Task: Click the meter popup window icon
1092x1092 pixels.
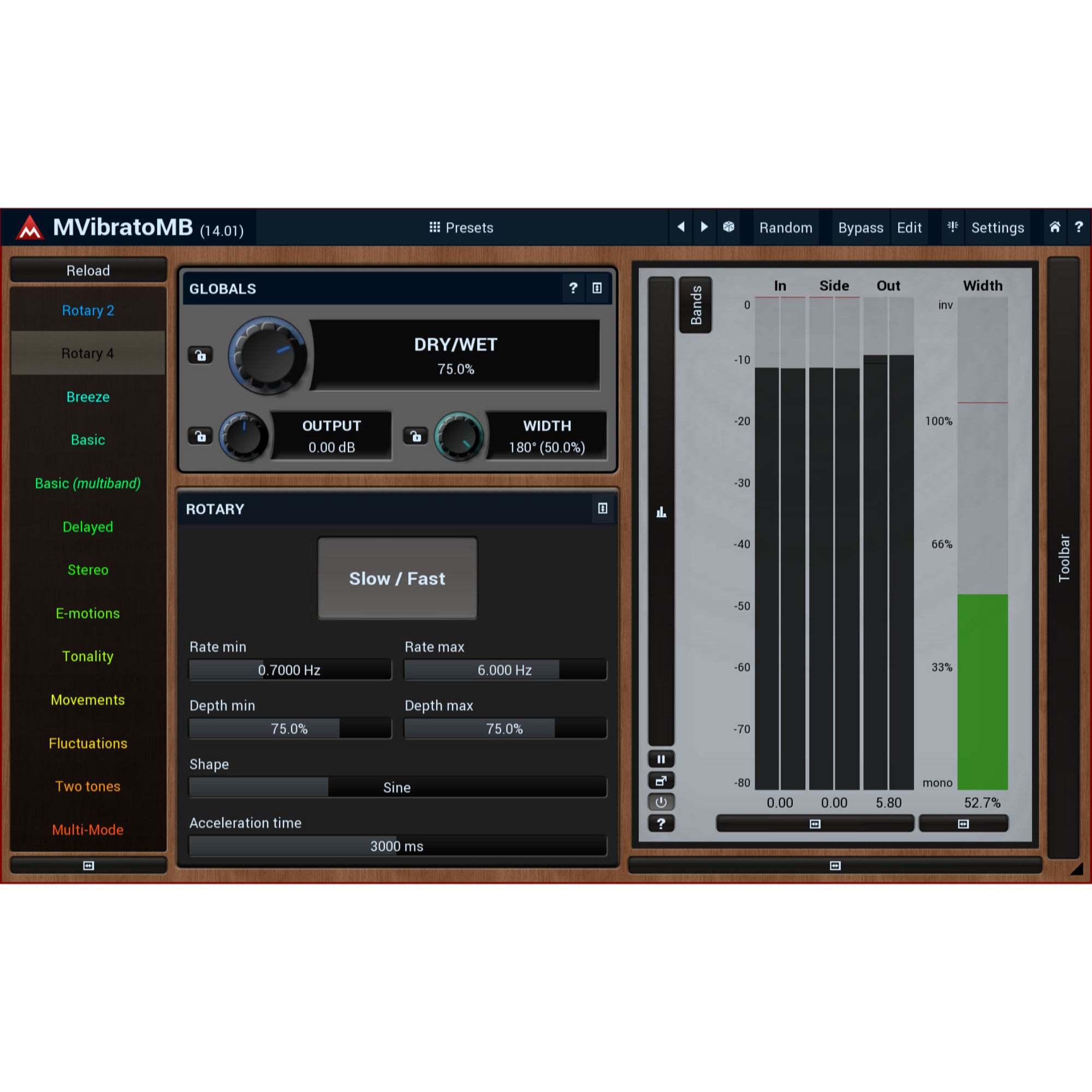Action: [x=661, y=781]
